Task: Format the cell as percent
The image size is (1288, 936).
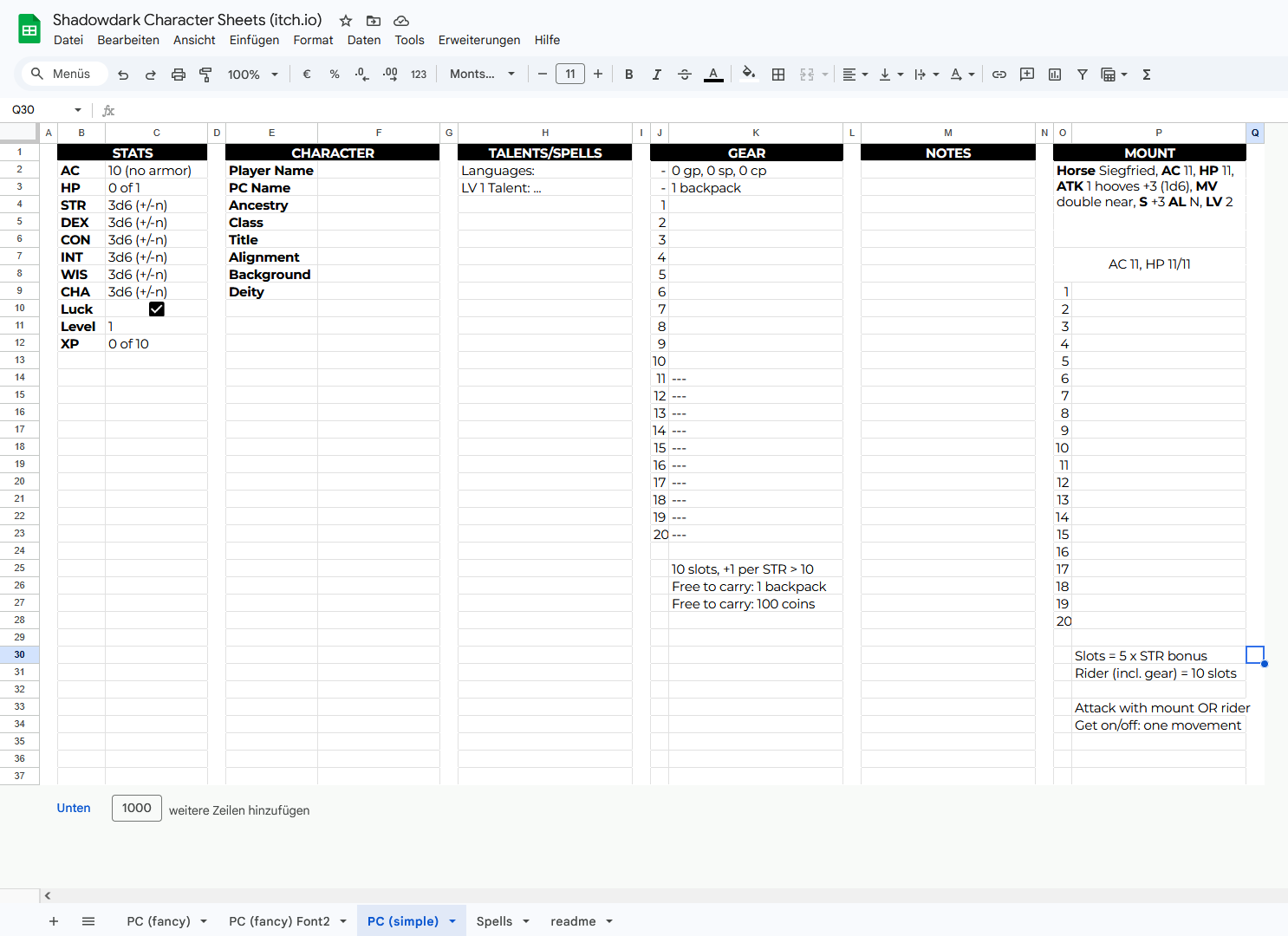Action: tap(335, 75)
